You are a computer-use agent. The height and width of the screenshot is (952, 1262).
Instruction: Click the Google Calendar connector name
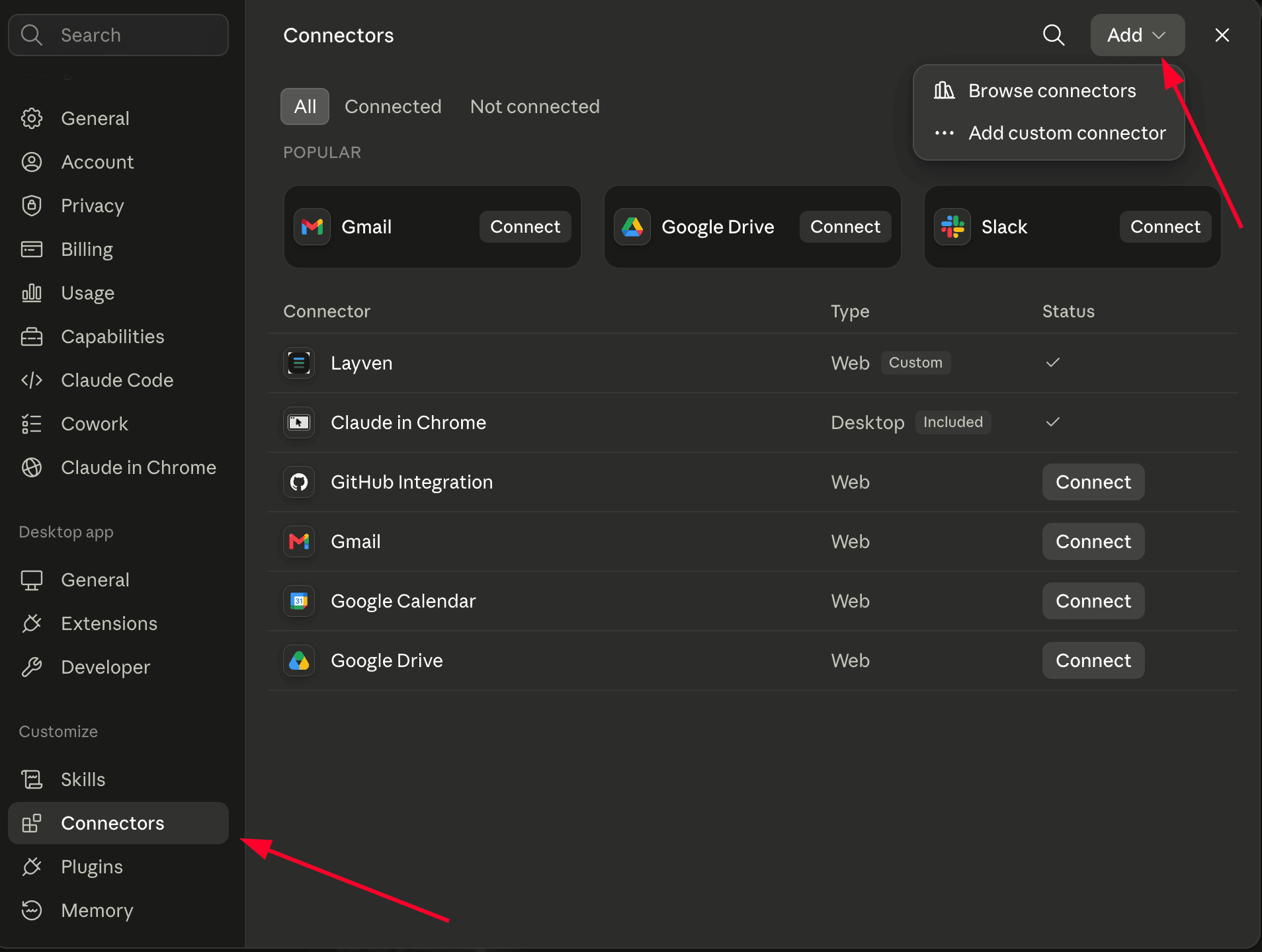pos(403,601)
